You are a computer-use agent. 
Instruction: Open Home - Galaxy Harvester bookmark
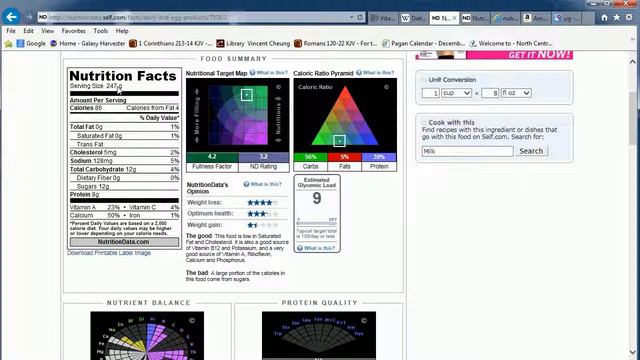pos(87,43)
